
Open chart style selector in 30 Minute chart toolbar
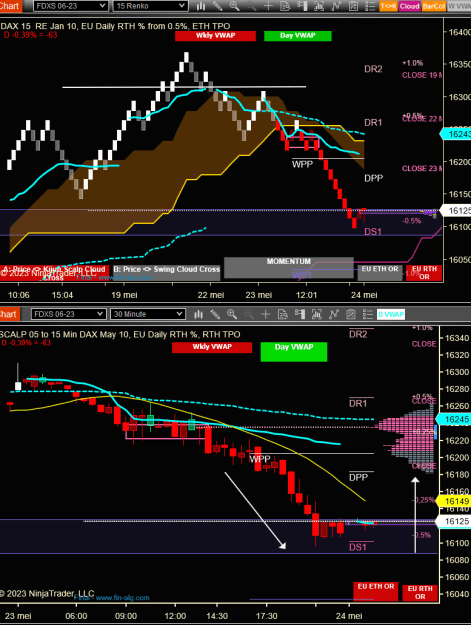click(x=198, y=314)
